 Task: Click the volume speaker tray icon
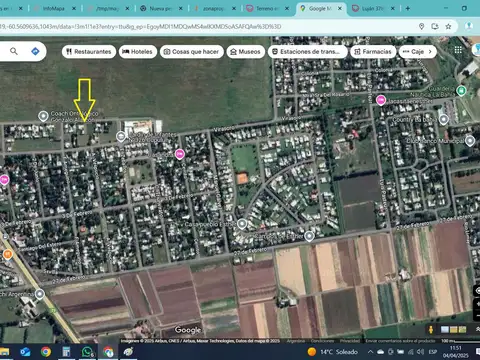pyautogui.click(x=420, y=352)
